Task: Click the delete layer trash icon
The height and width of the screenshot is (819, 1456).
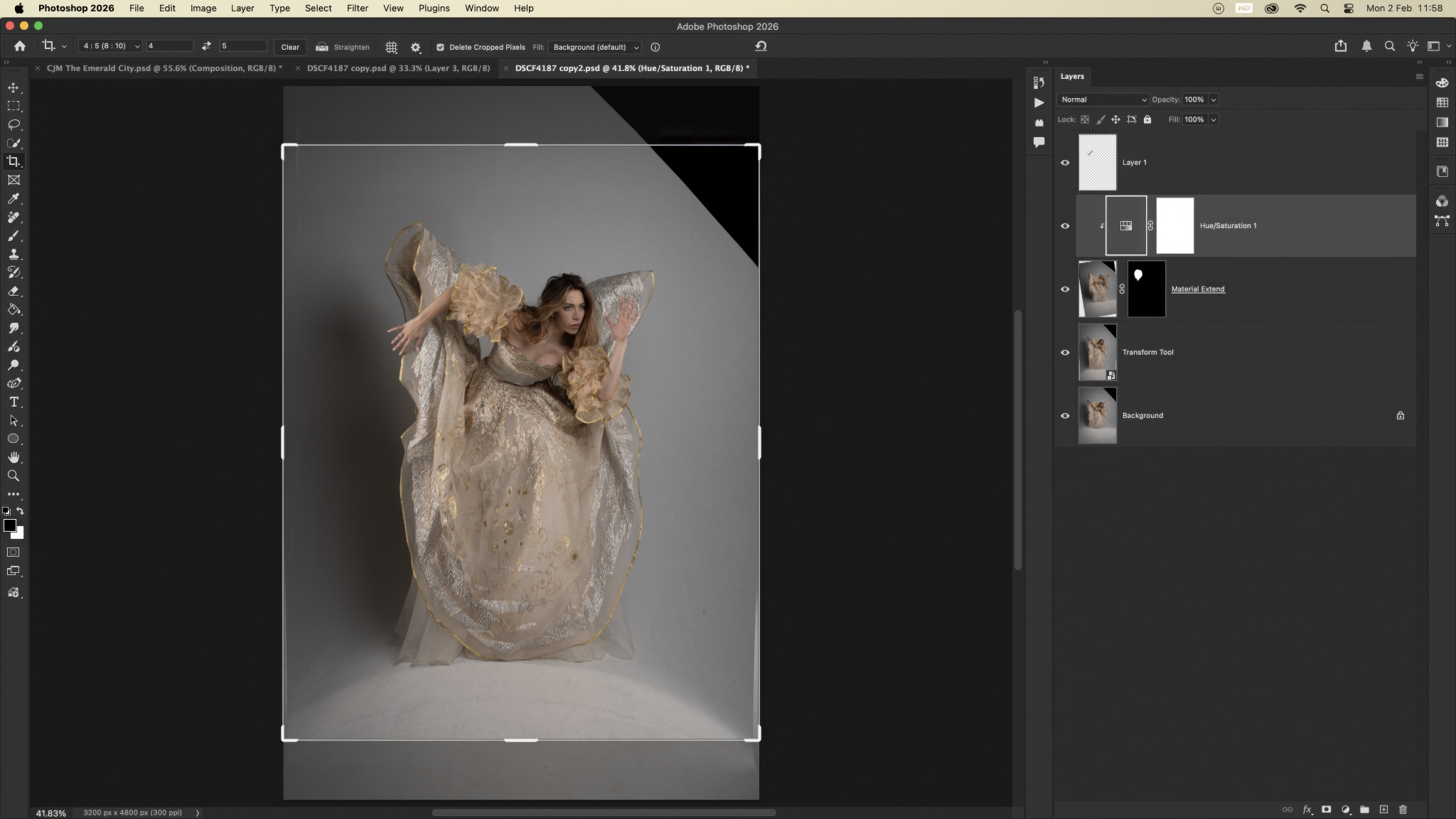Action: tap(1403, 809)
